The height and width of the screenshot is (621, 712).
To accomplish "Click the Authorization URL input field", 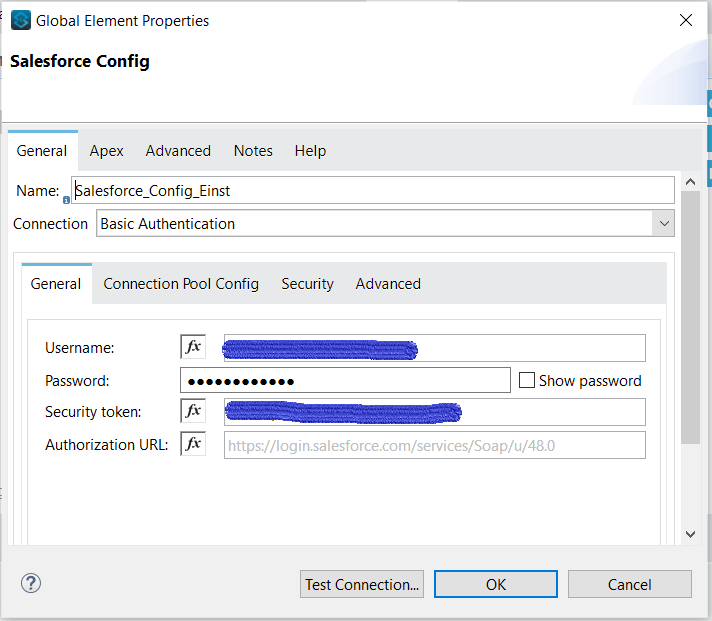I will coord(435,445).
